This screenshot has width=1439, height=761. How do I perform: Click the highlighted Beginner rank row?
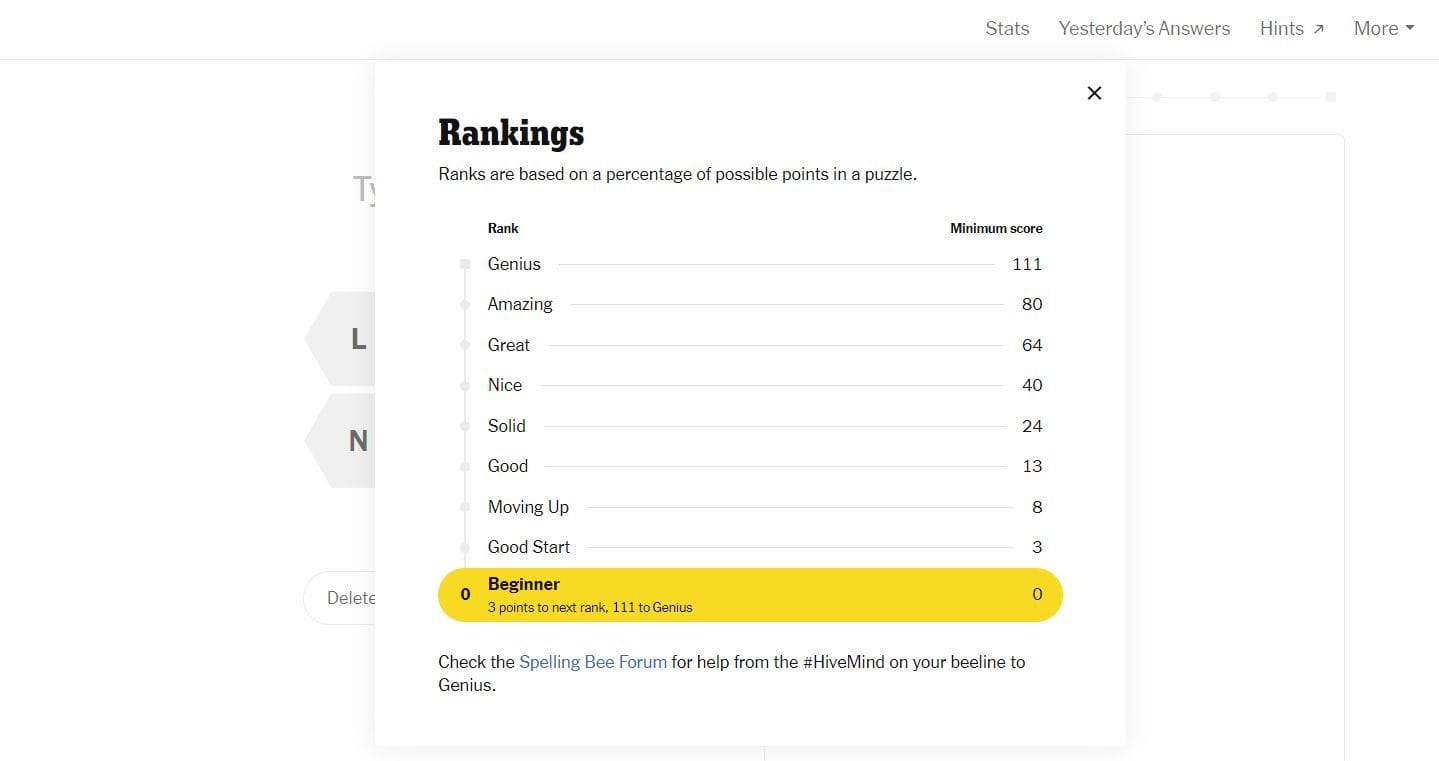tap(749, 594)
